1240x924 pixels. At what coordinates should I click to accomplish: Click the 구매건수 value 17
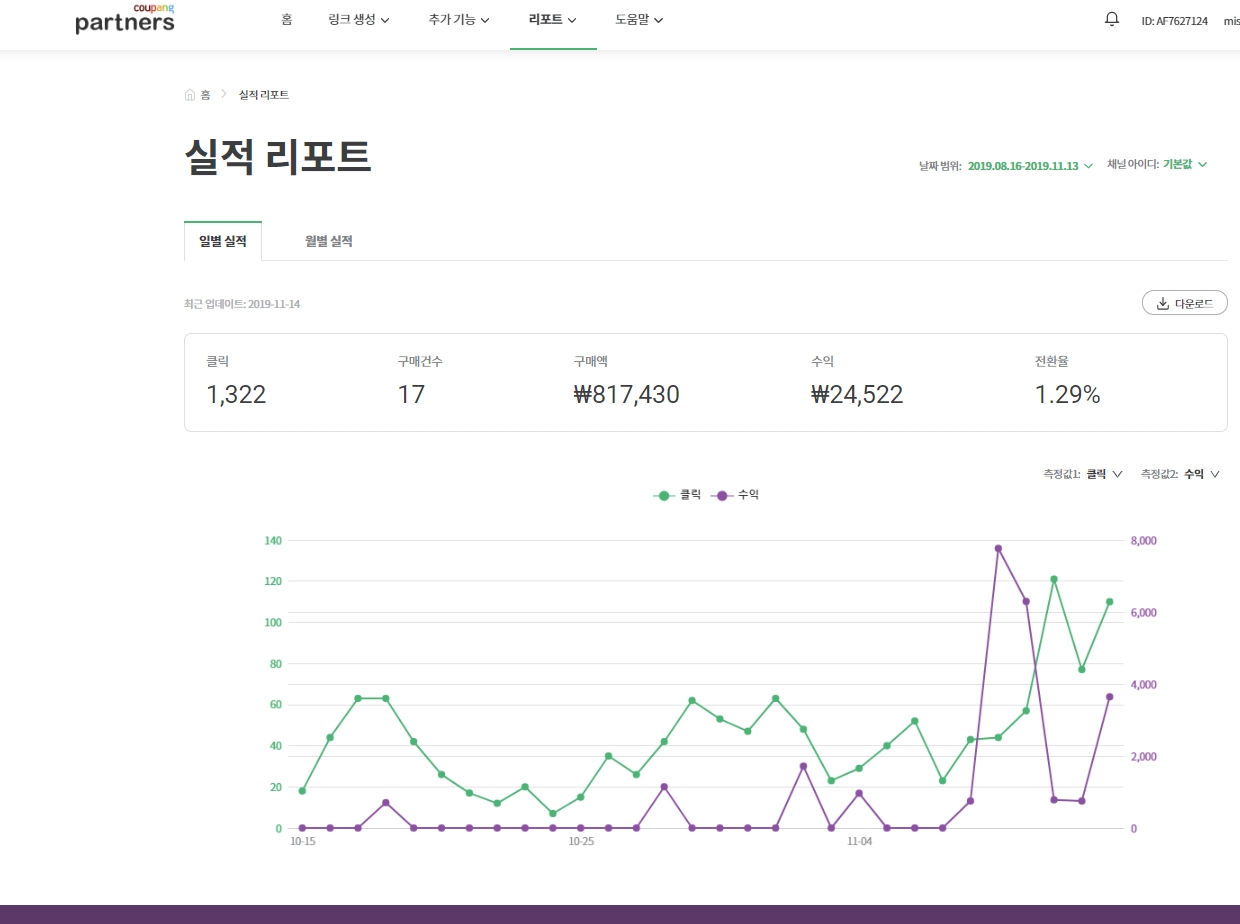click(411, 395)
